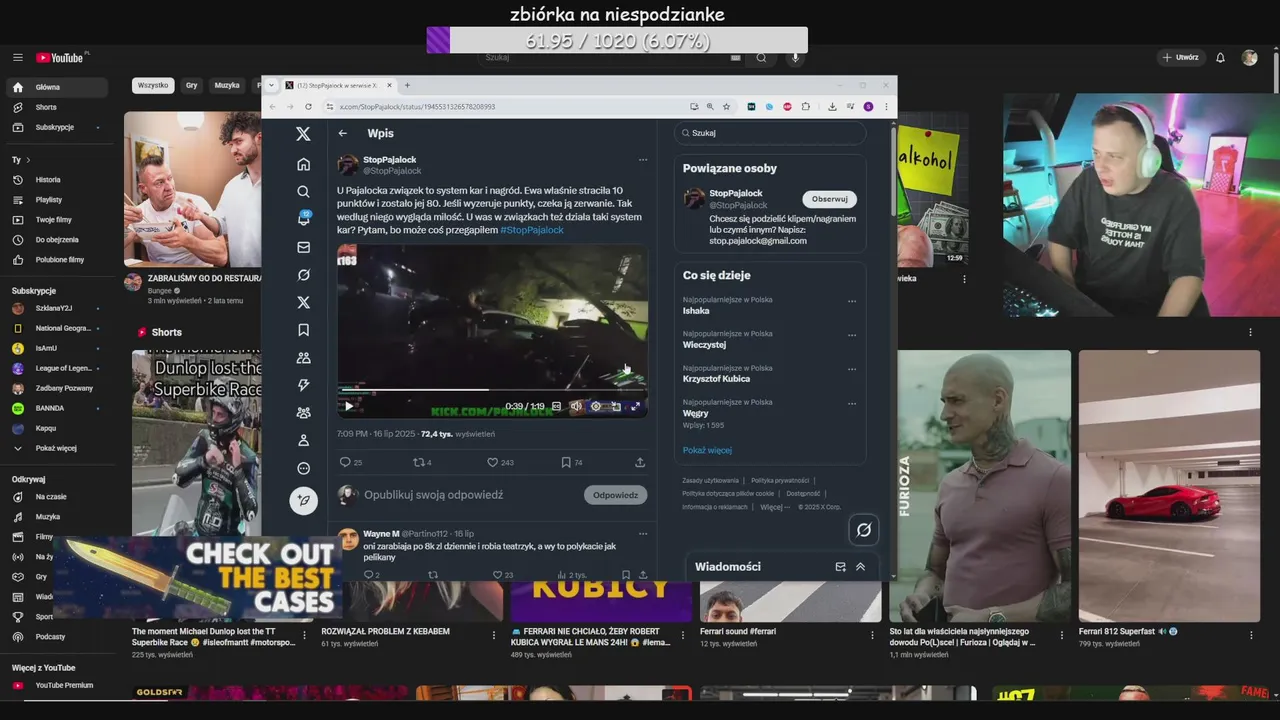Viewport: 1280px width, 720px height.
Task: Open more options for Węgry trend
Action: click(852, 404)
